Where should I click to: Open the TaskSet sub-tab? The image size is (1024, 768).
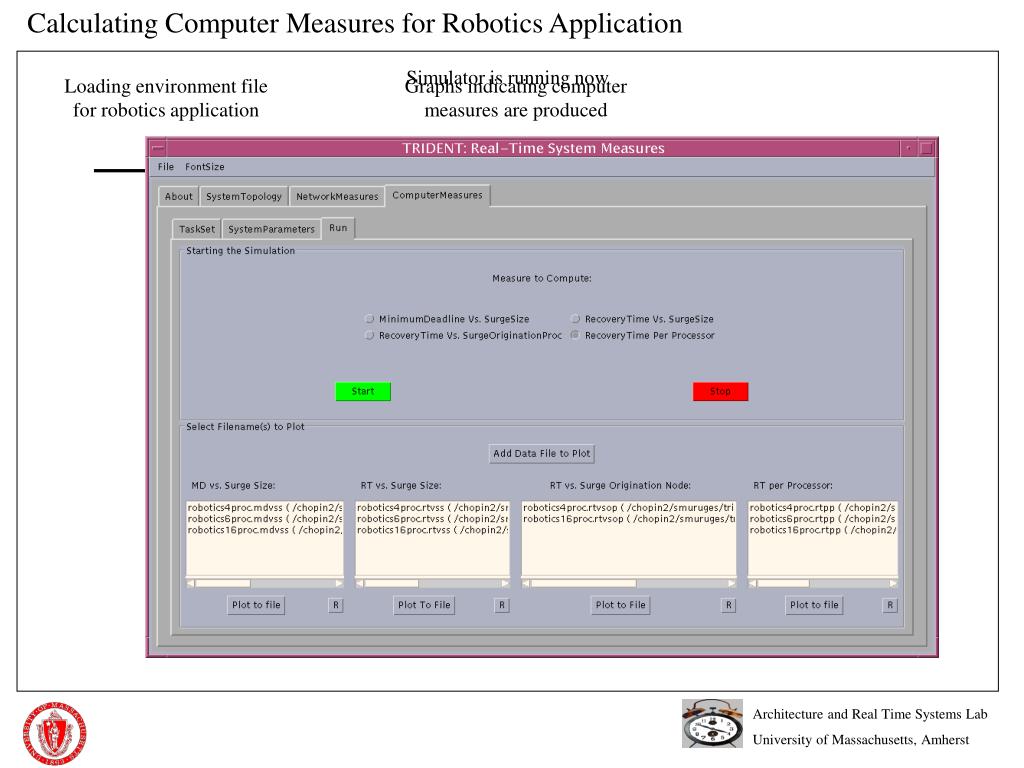(197, 229)
